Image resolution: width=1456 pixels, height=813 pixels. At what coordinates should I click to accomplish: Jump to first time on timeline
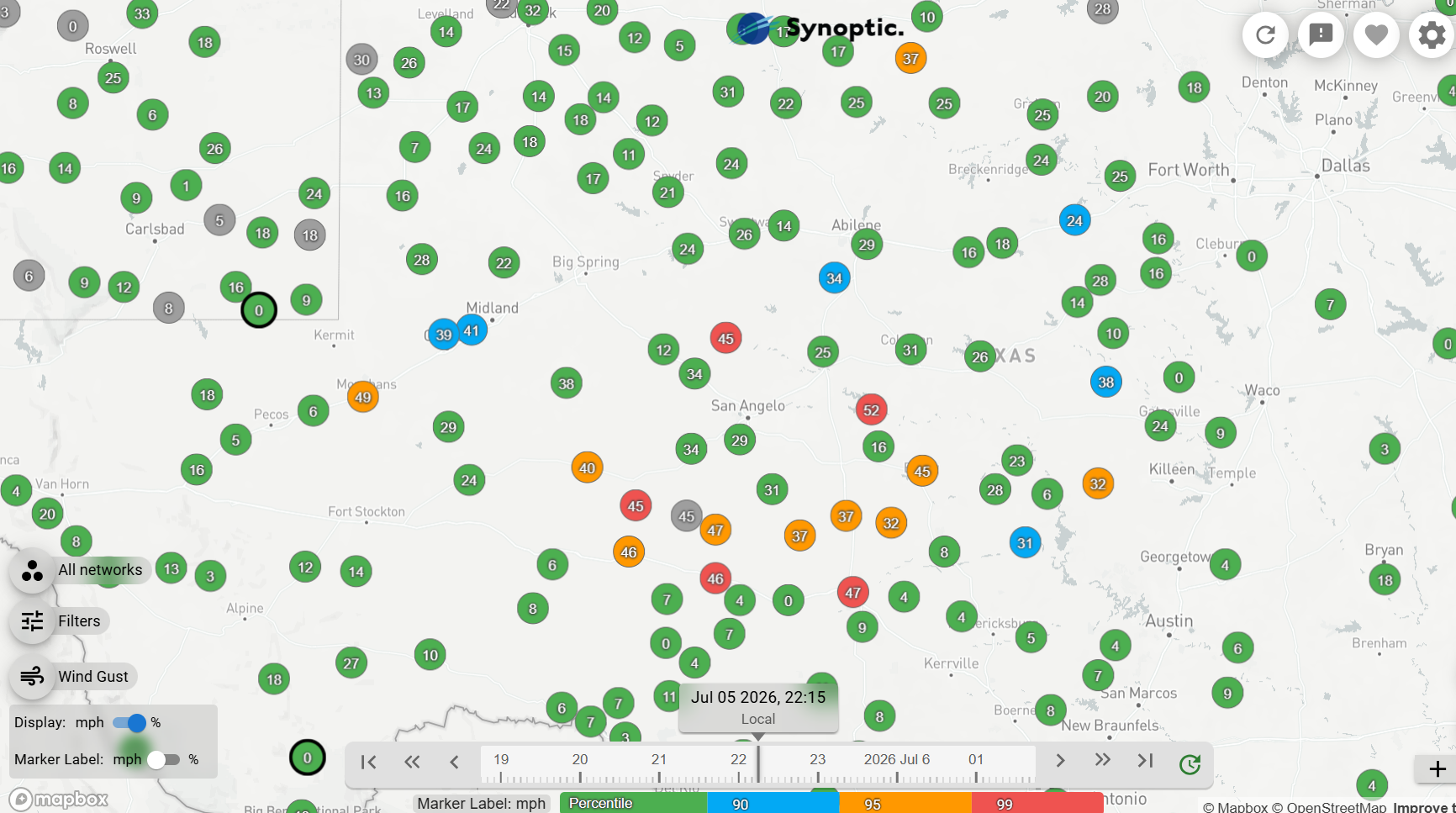(x=368, y=762)
